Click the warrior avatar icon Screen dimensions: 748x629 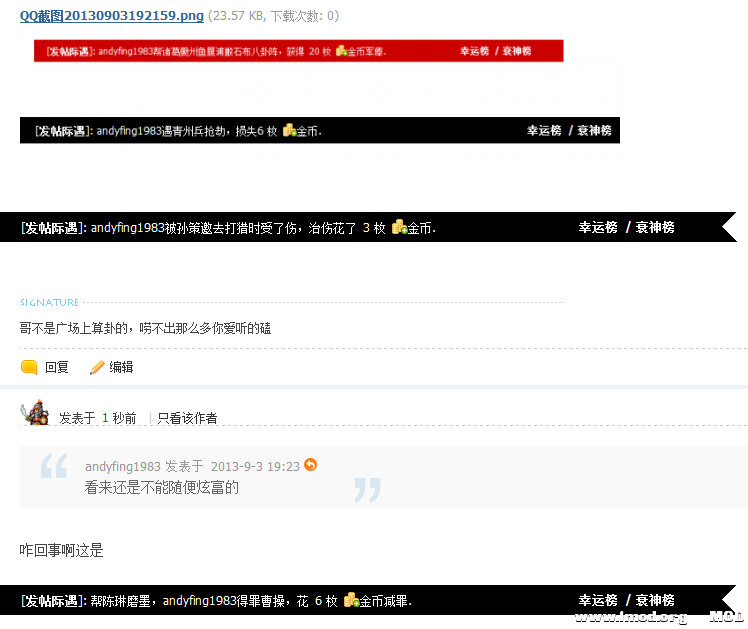pos(35,412)
